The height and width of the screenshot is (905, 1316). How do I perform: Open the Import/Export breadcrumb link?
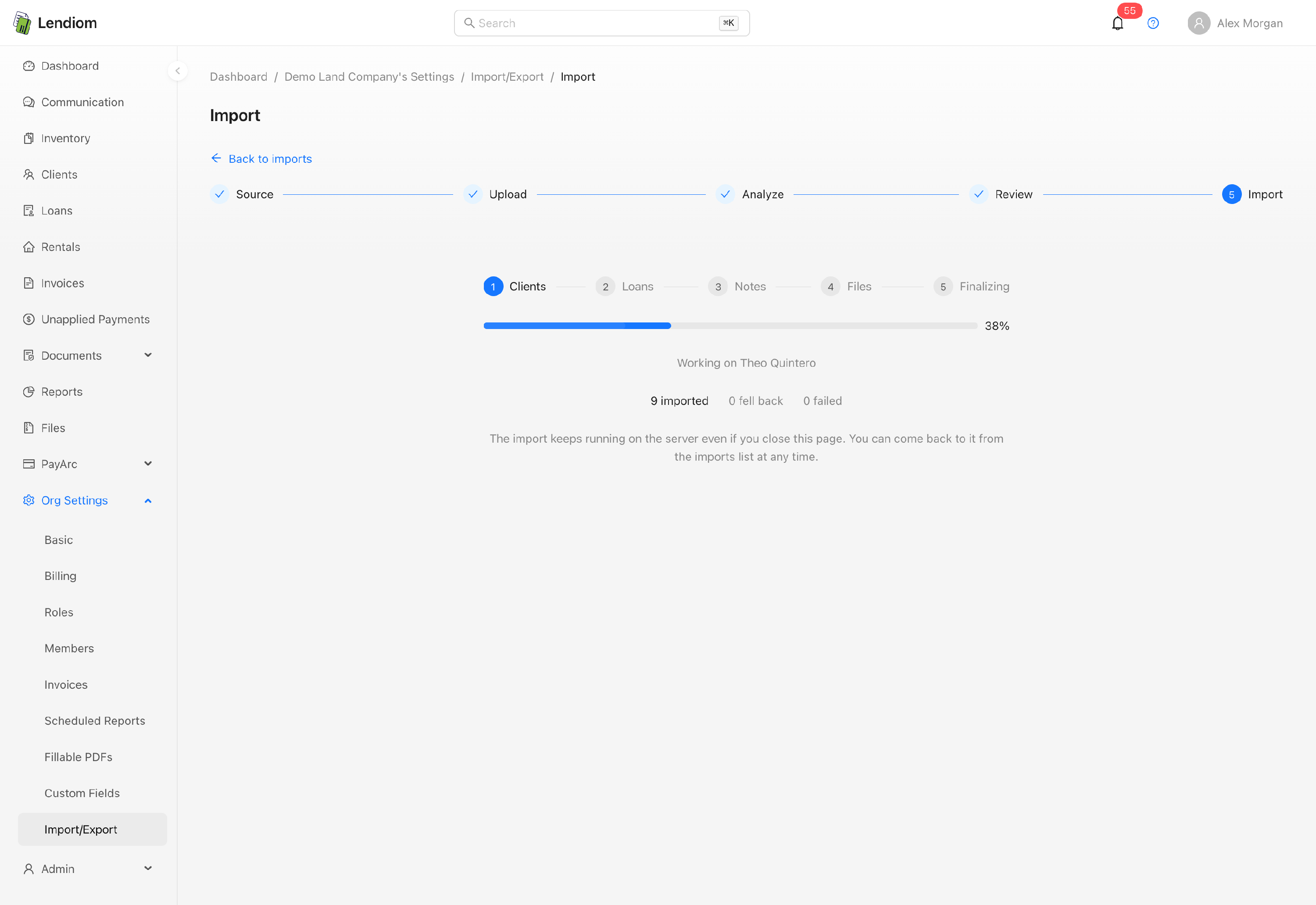click(507, 77)
